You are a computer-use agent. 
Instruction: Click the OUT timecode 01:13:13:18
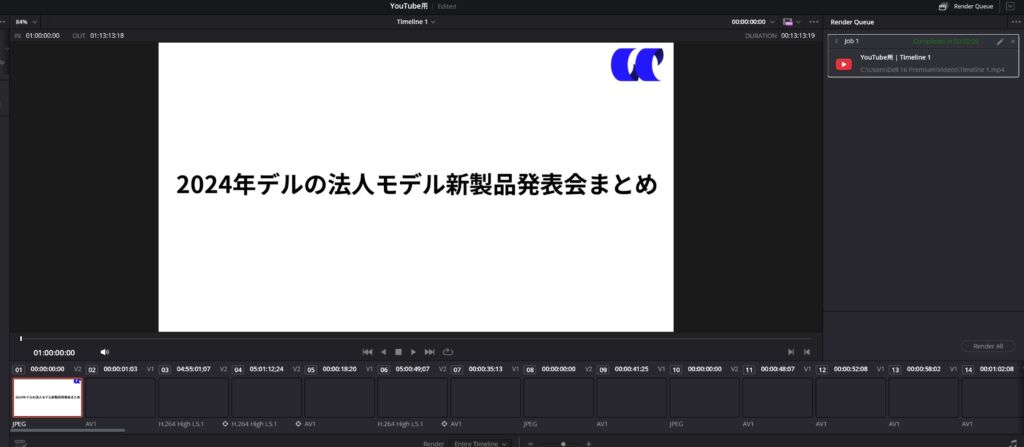(107, 36)
